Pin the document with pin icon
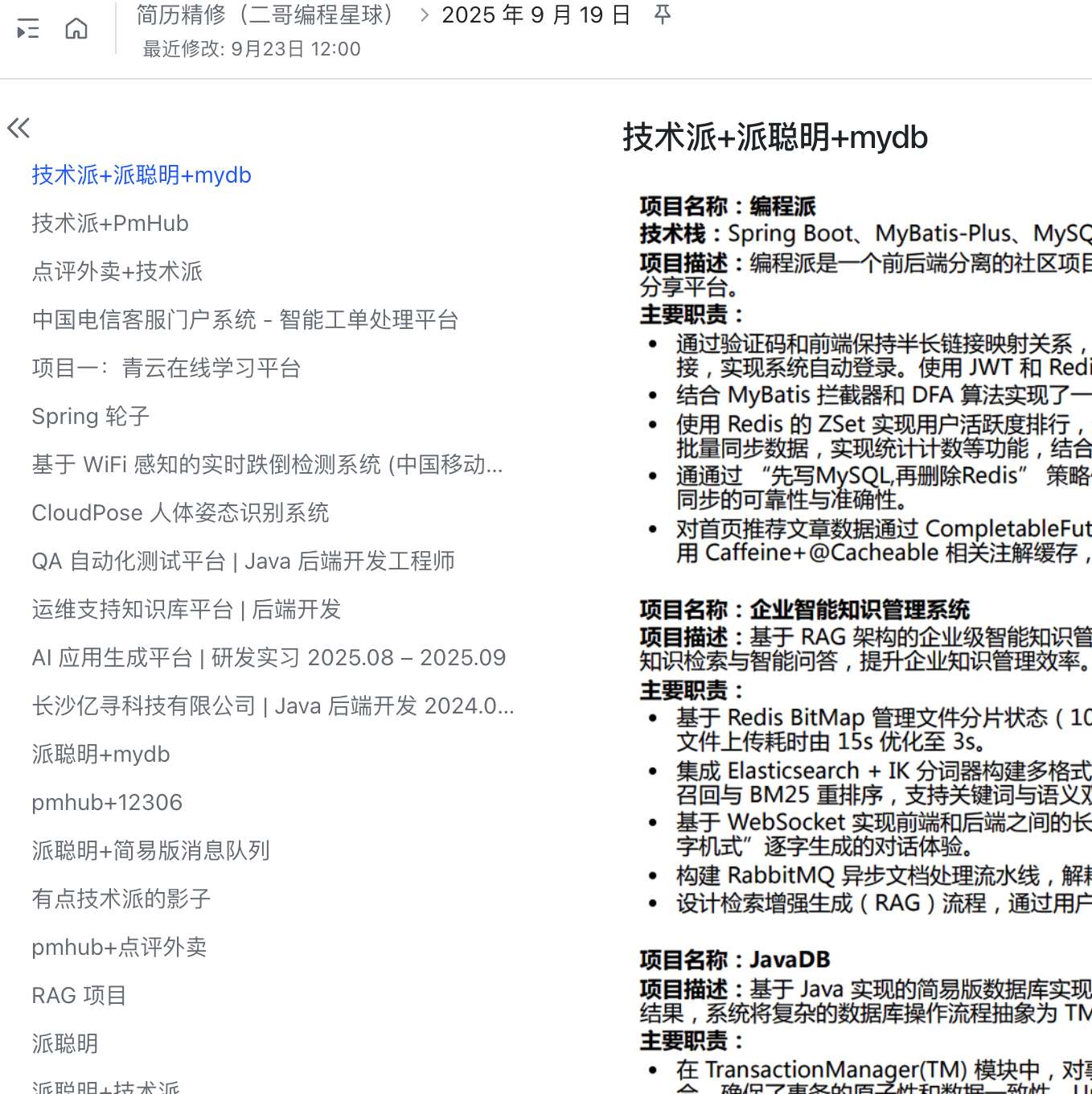 (x=663, y=14)
